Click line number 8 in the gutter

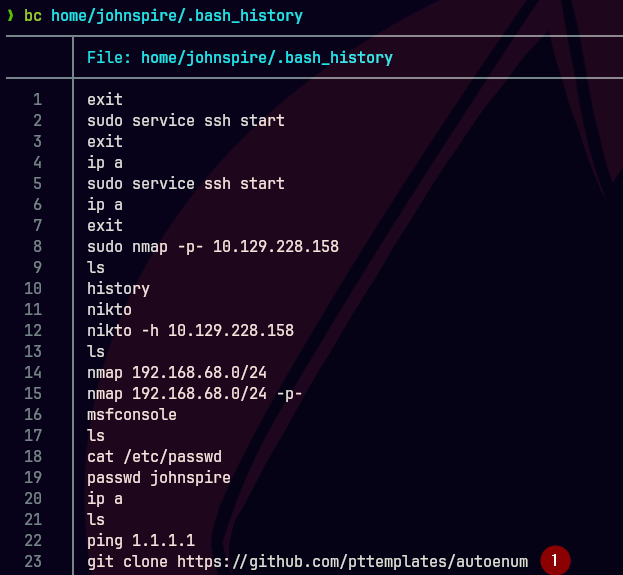(37, 247)
